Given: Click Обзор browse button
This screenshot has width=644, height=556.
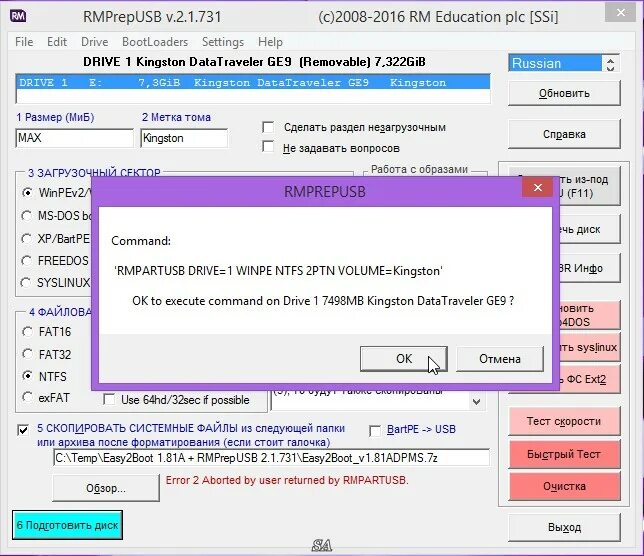Looking at the screenshot, I should (106, 488).
